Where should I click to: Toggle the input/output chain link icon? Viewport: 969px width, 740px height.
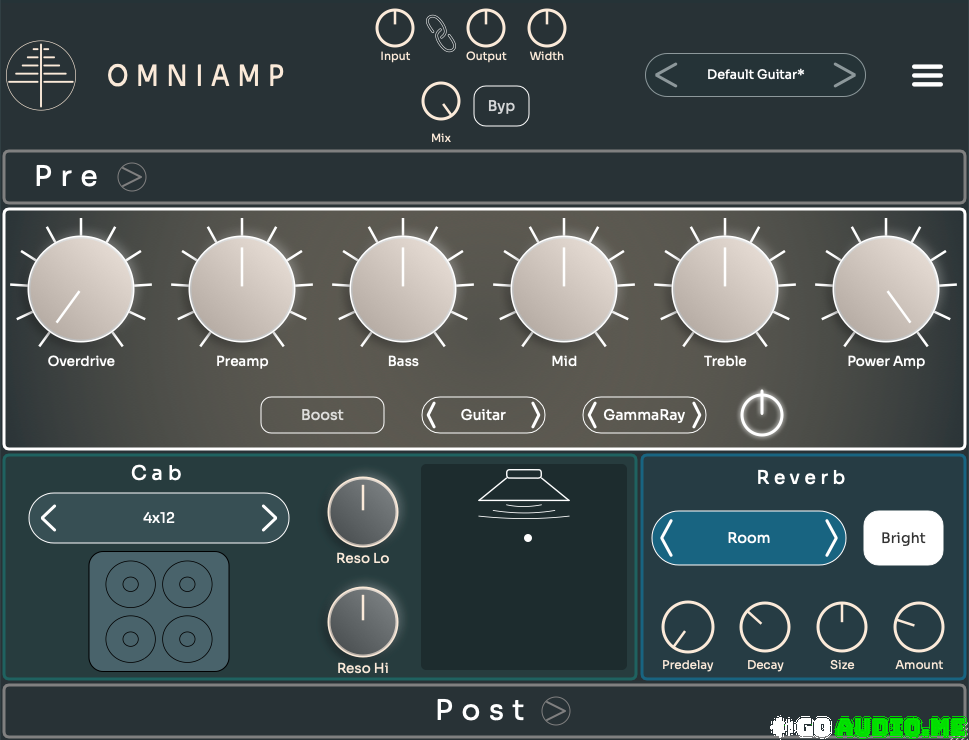441,33
